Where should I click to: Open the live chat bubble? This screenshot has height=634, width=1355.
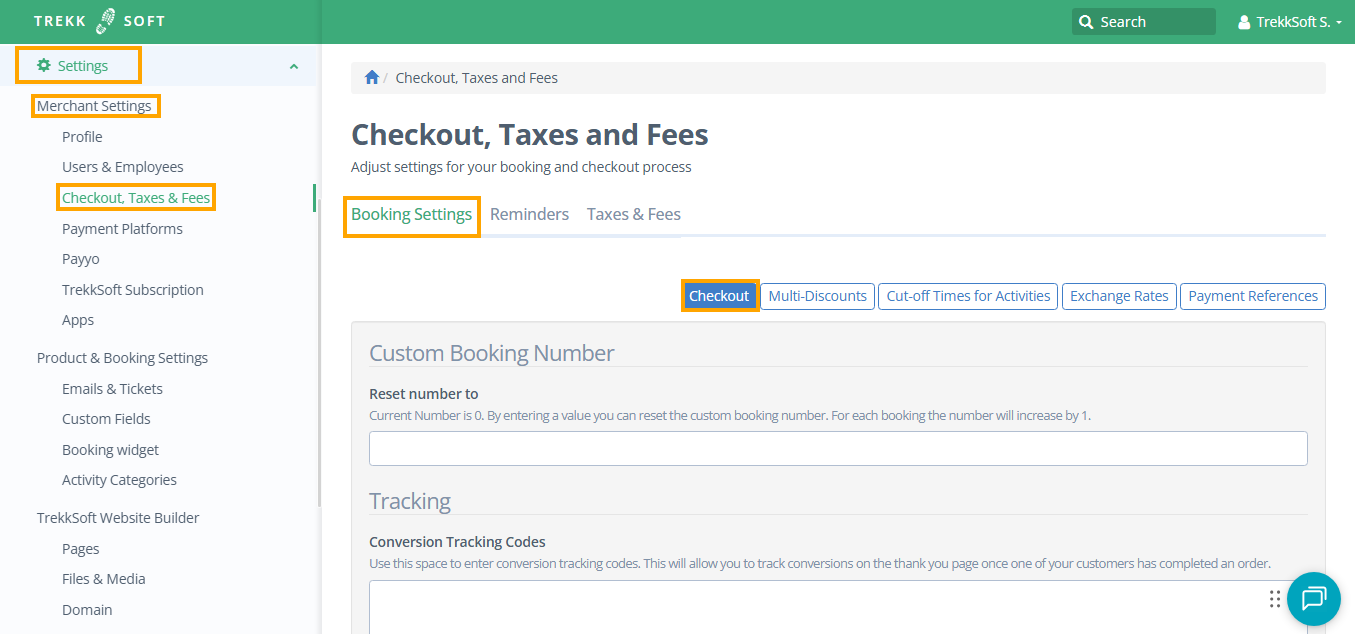(1313, 598)
